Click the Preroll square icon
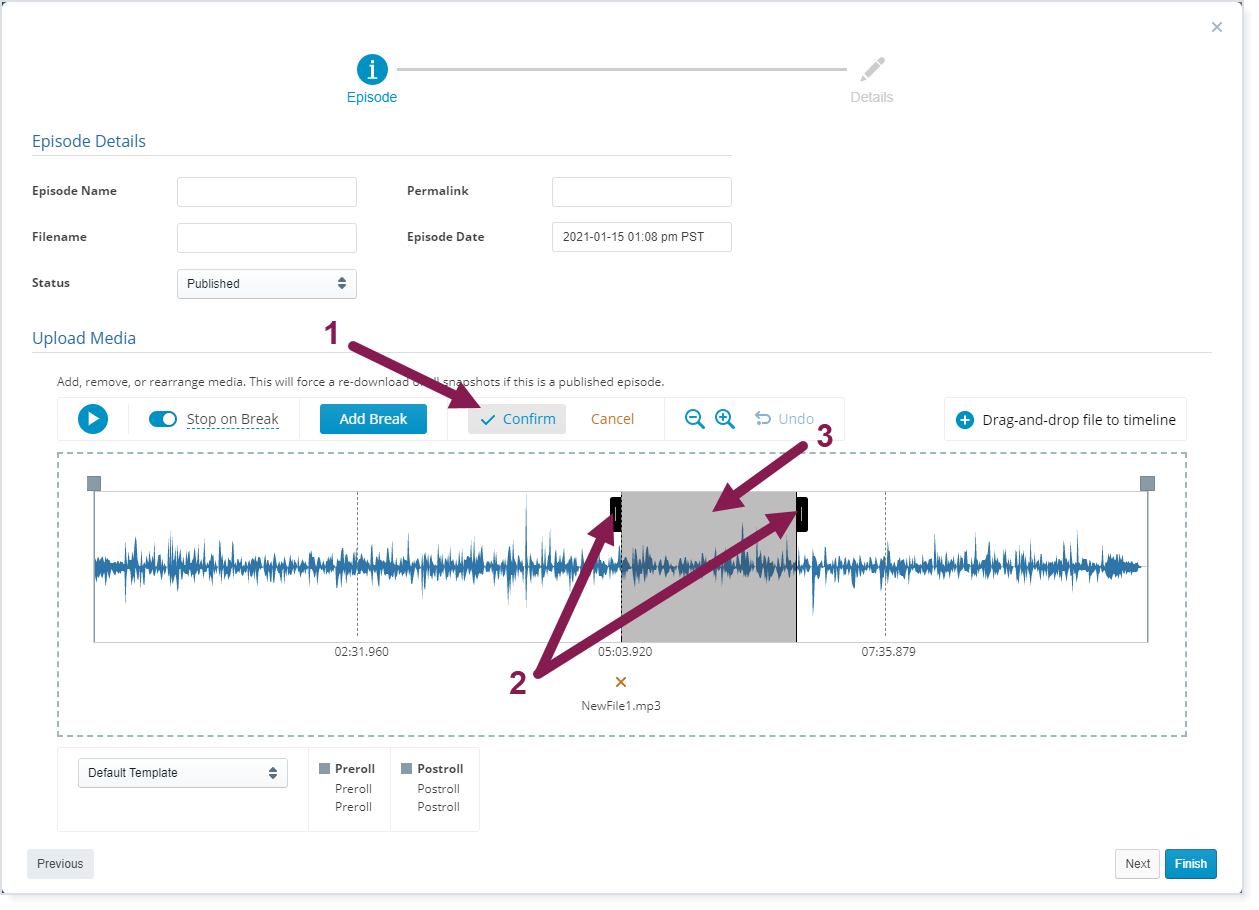The height and width of the screenshot is (910, 1259). pos(324,769)
